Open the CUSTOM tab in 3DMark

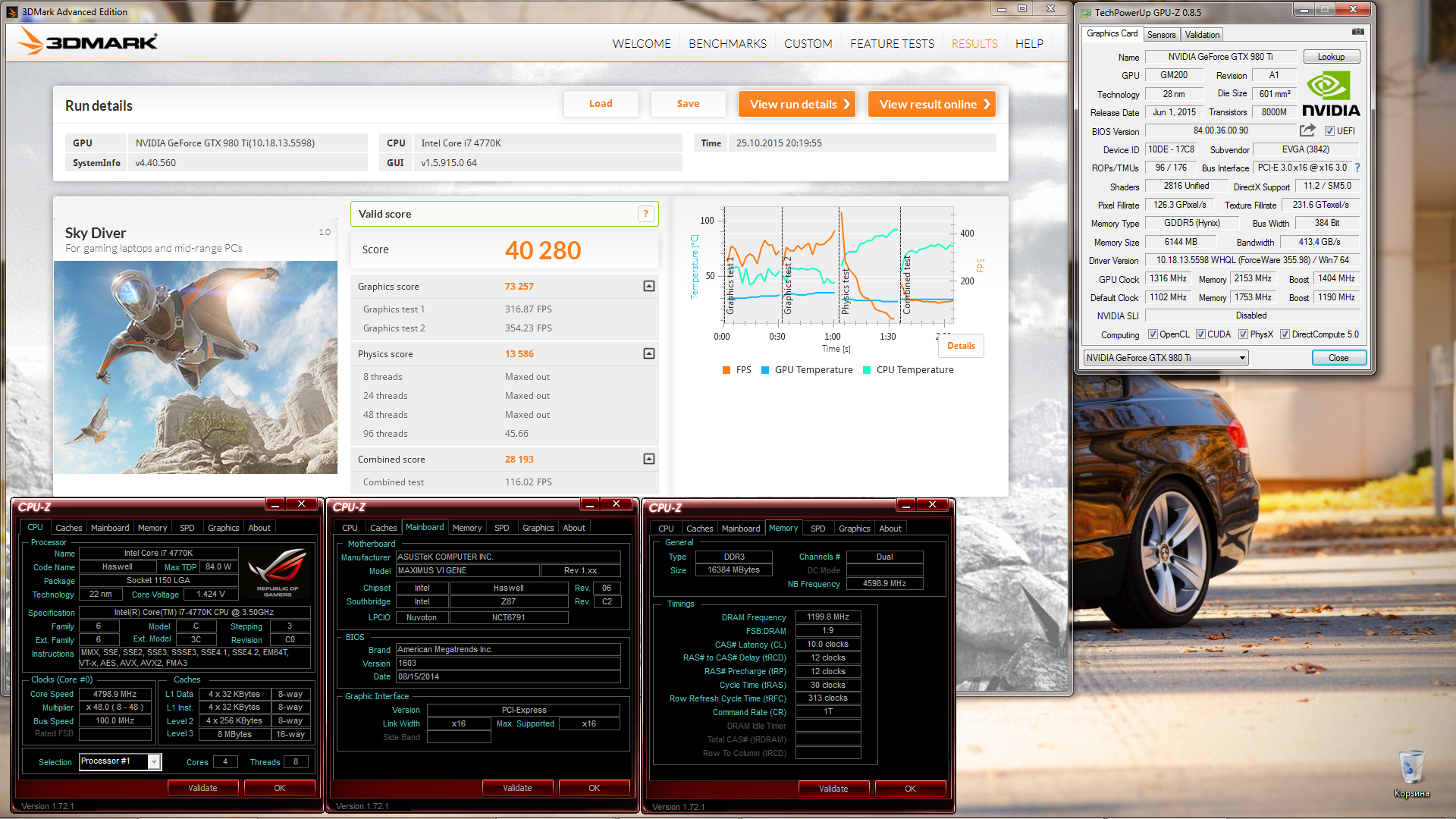pyautogui.click(x=808, y=44)
